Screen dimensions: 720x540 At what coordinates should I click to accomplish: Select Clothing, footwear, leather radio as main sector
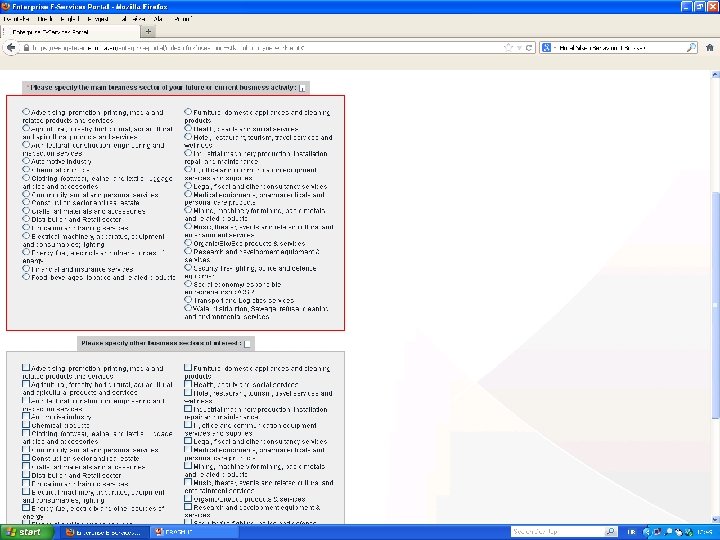click(26, 178)
